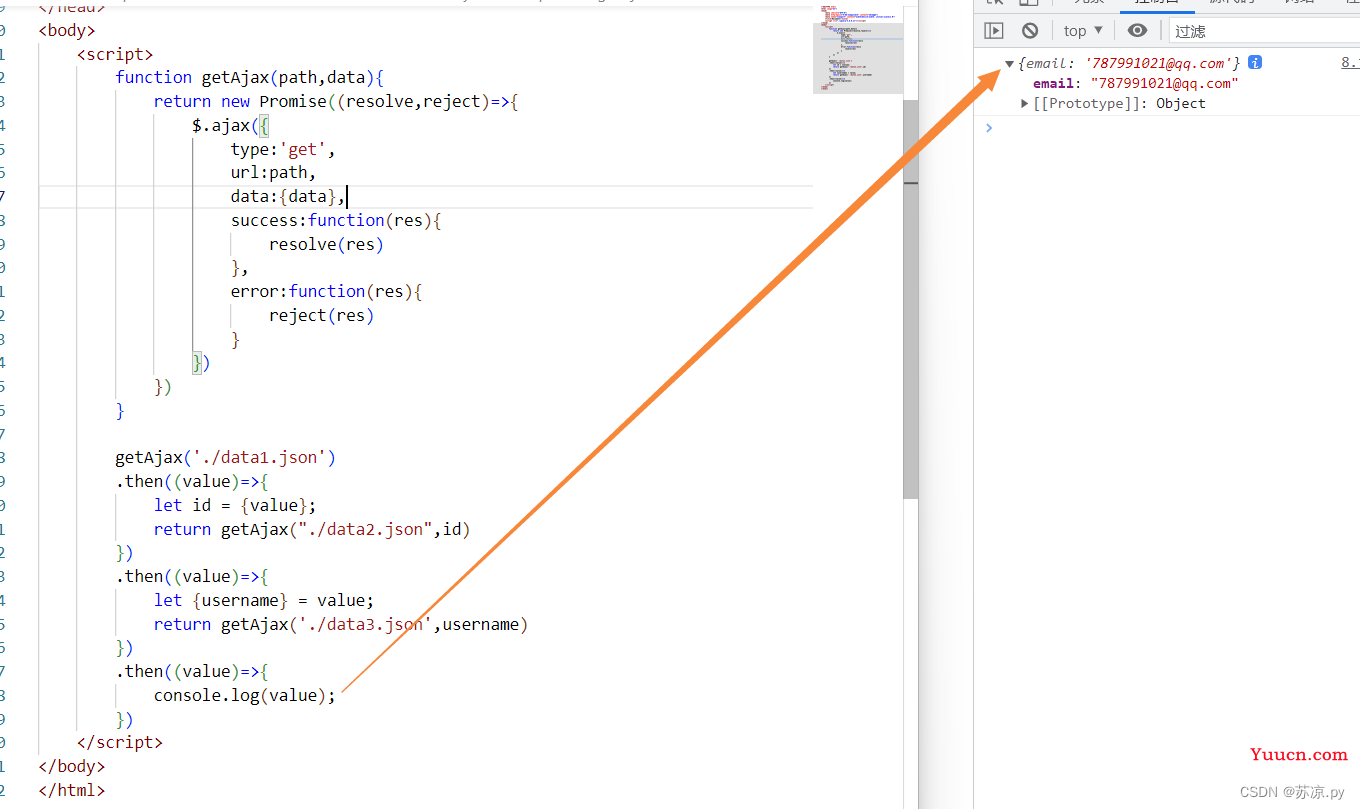Select the email property value "787991021@qq.com"
The width and height of the screenshot is (1360, 809).
[x=1165, y=83]
